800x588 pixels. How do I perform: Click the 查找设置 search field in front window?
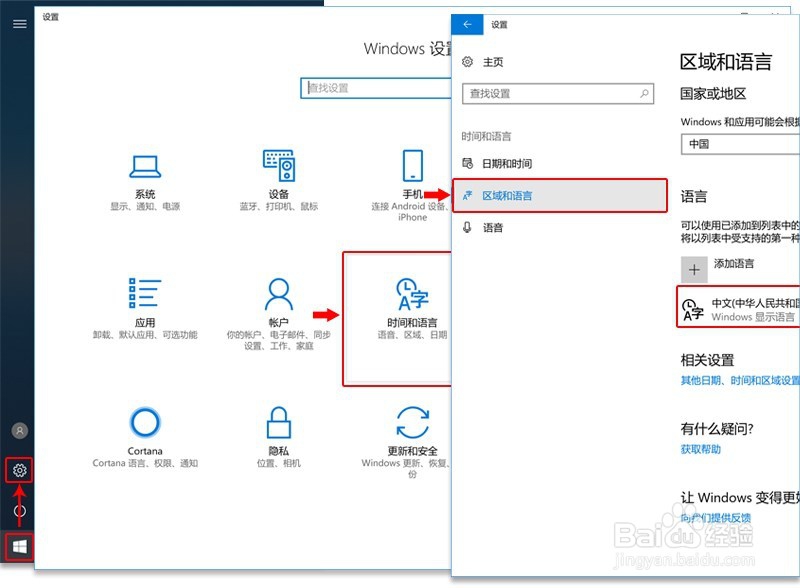click(558, 93)
